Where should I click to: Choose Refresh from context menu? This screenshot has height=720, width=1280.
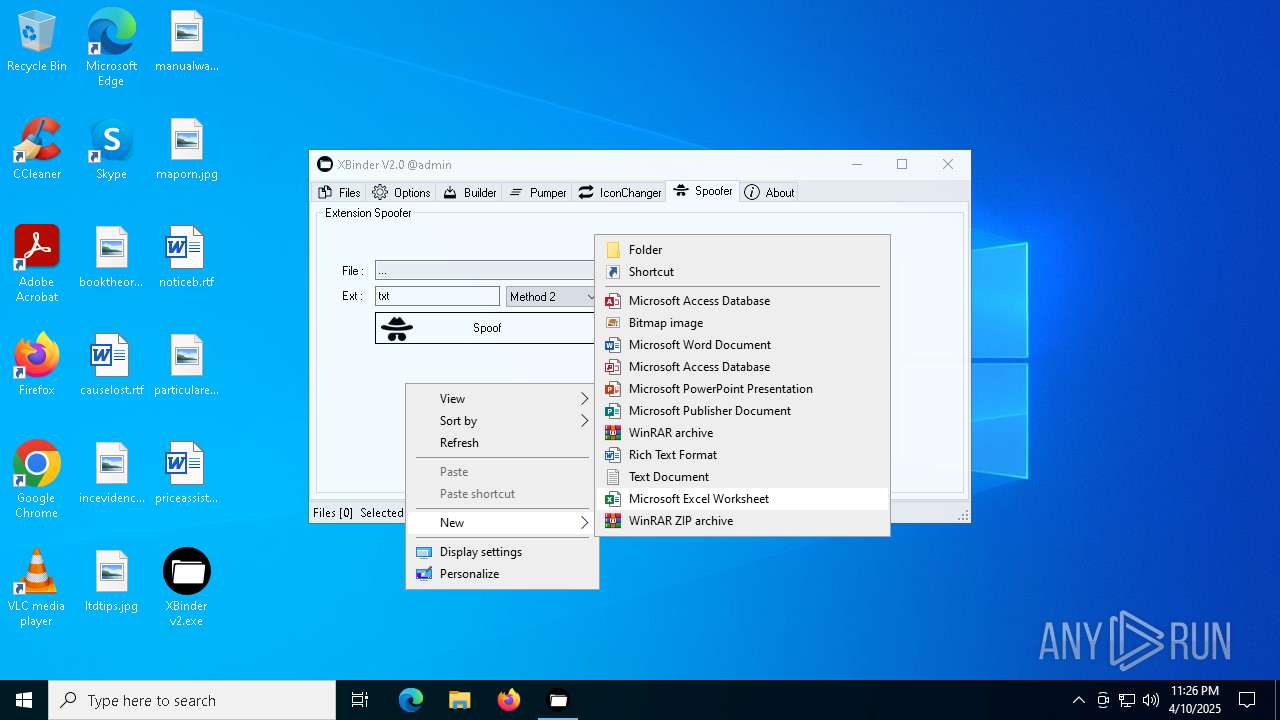[x=502, y=442]
